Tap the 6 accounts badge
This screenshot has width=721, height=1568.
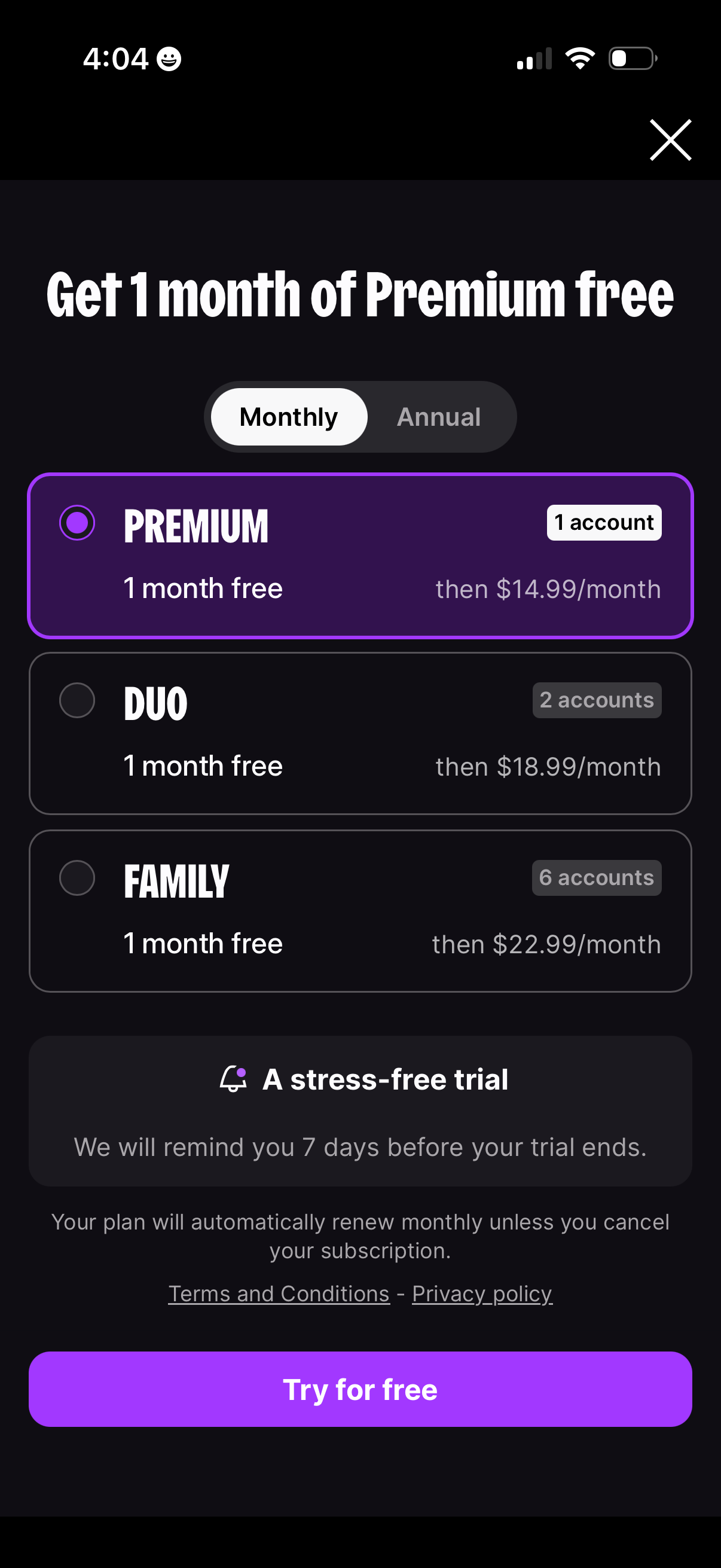coord(596,878)
